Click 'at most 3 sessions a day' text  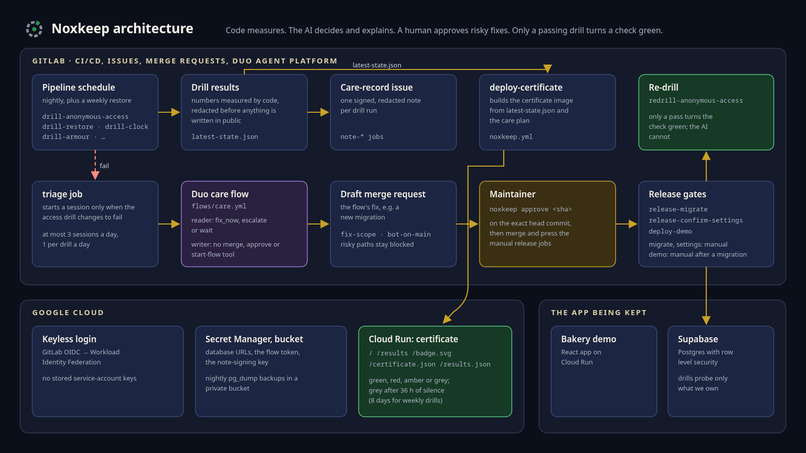80,234
